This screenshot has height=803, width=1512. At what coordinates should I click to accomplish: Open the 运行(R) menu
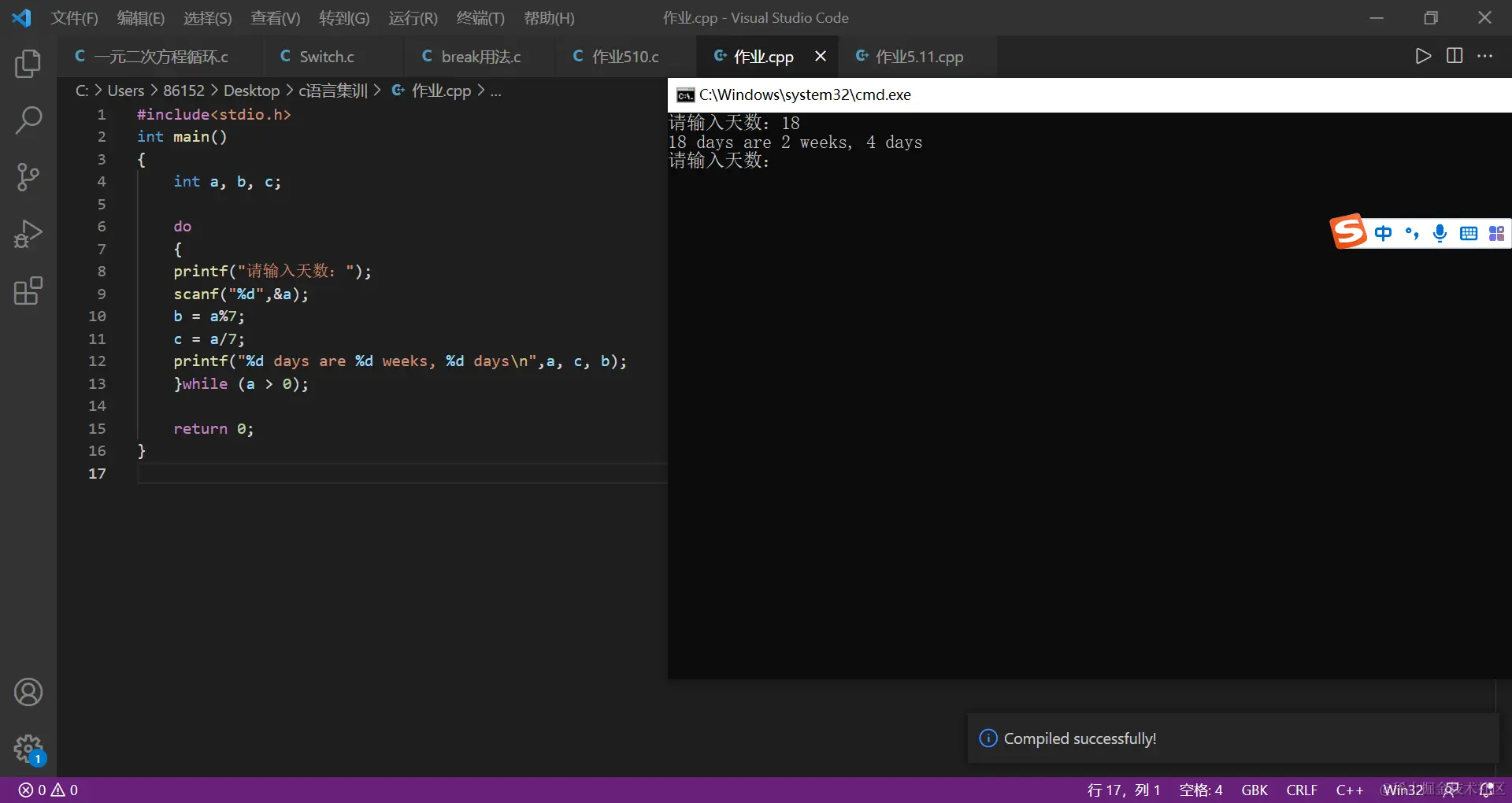[413, 17]
